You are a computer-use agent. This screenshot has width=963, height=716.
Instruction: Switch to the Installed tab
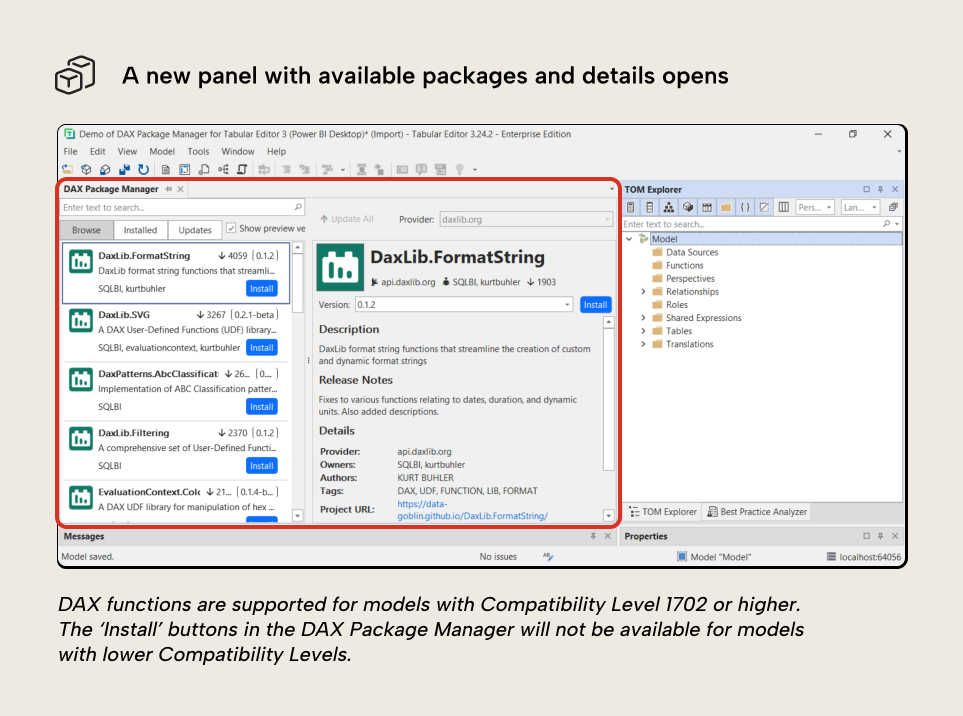click(x=140, y=229)
